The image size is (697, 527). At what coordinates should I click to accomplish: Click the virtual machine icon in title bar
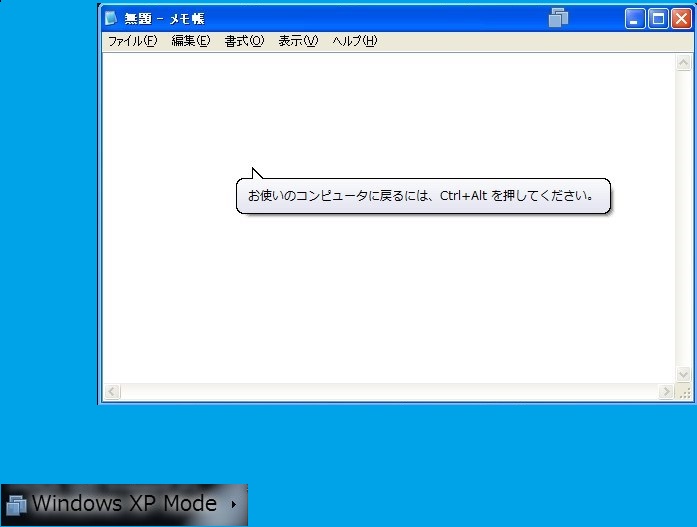coord(558,18)
